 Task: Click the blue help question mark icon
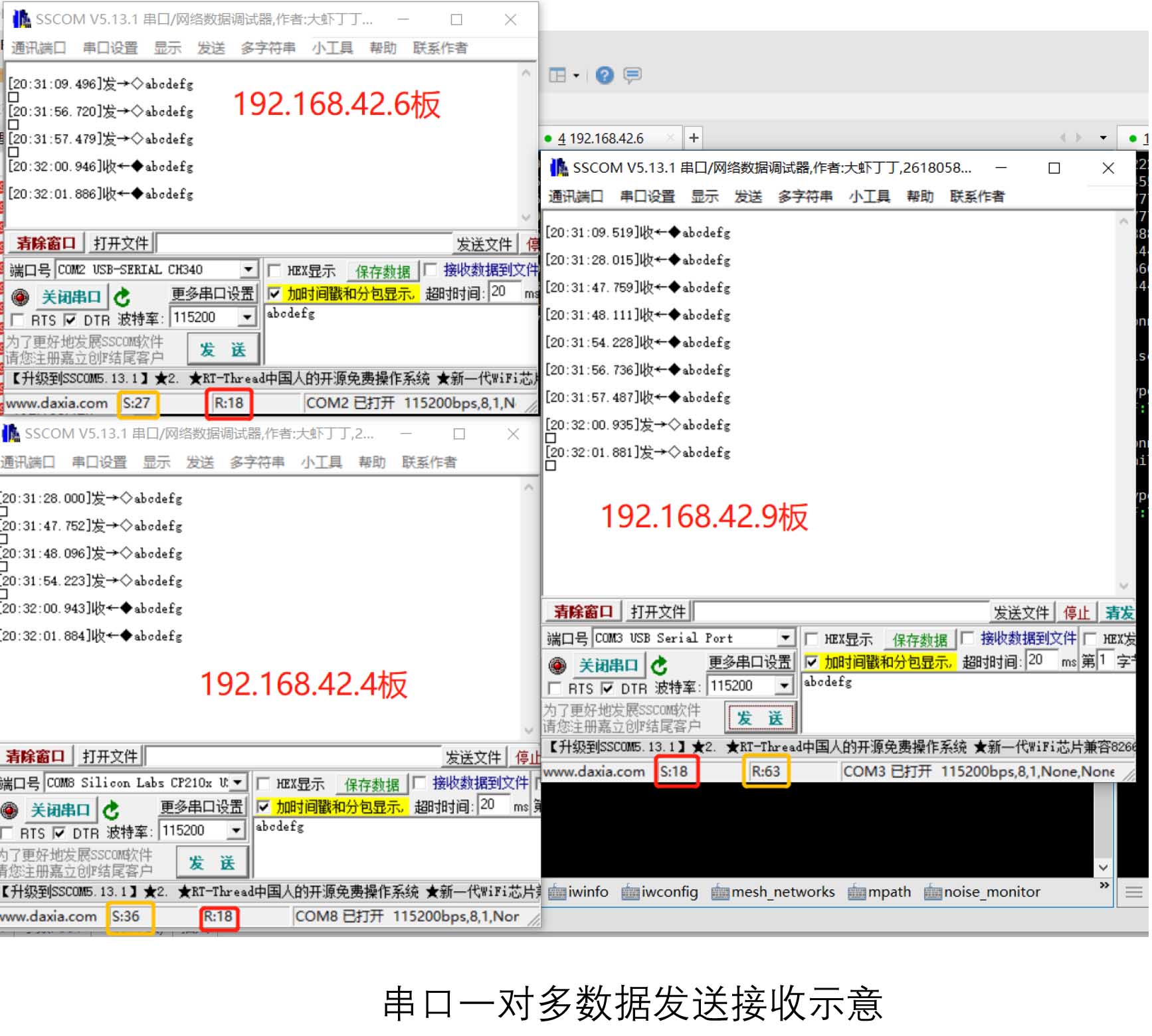point(604,76)
